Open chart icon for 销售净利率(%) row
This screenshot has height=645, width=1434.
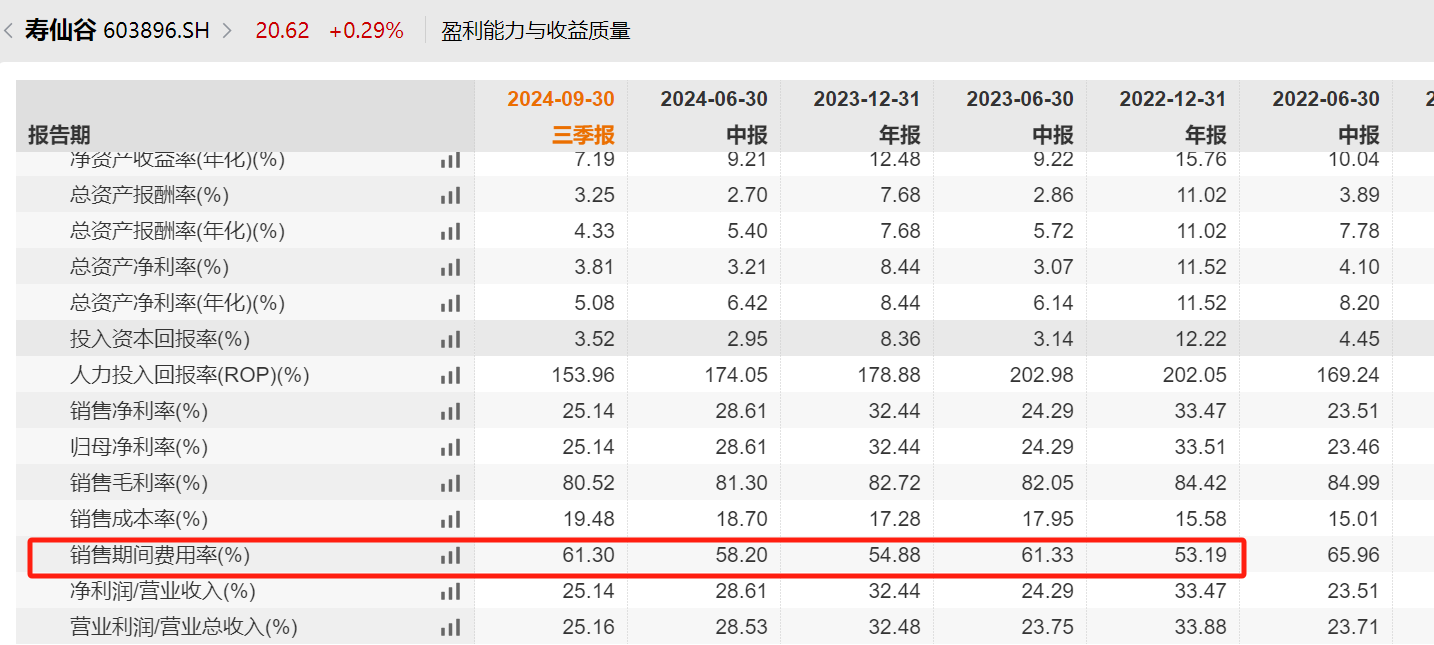click(450, 411)
